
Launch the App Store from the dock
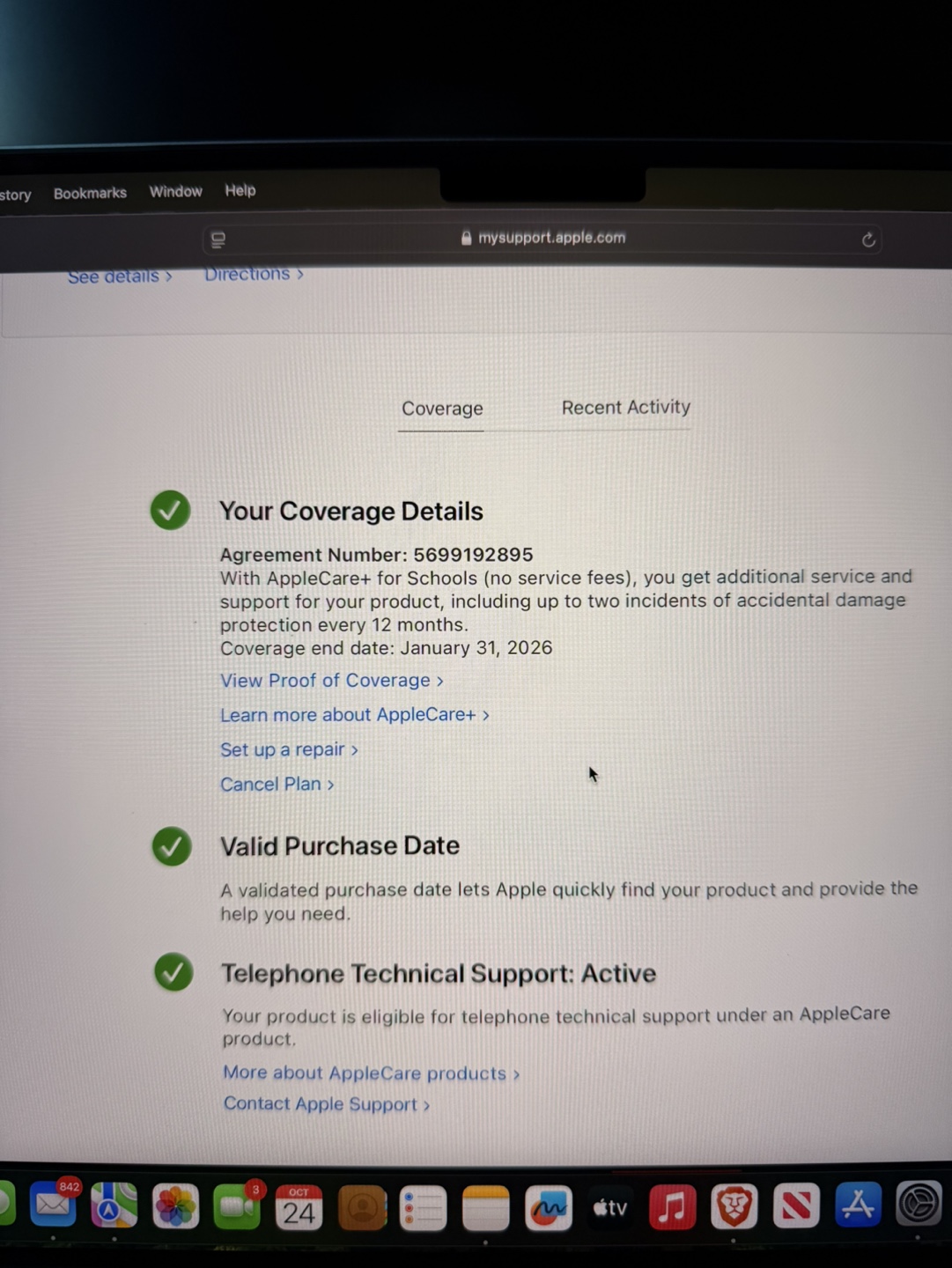pos(858,1204)
